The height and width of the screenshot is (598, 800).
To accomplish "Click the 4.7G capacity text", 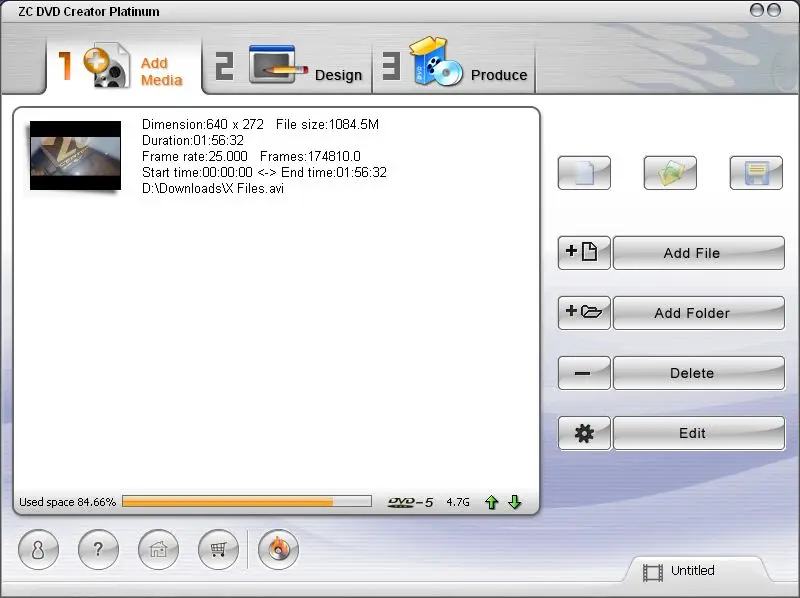I will pos(458,503).
